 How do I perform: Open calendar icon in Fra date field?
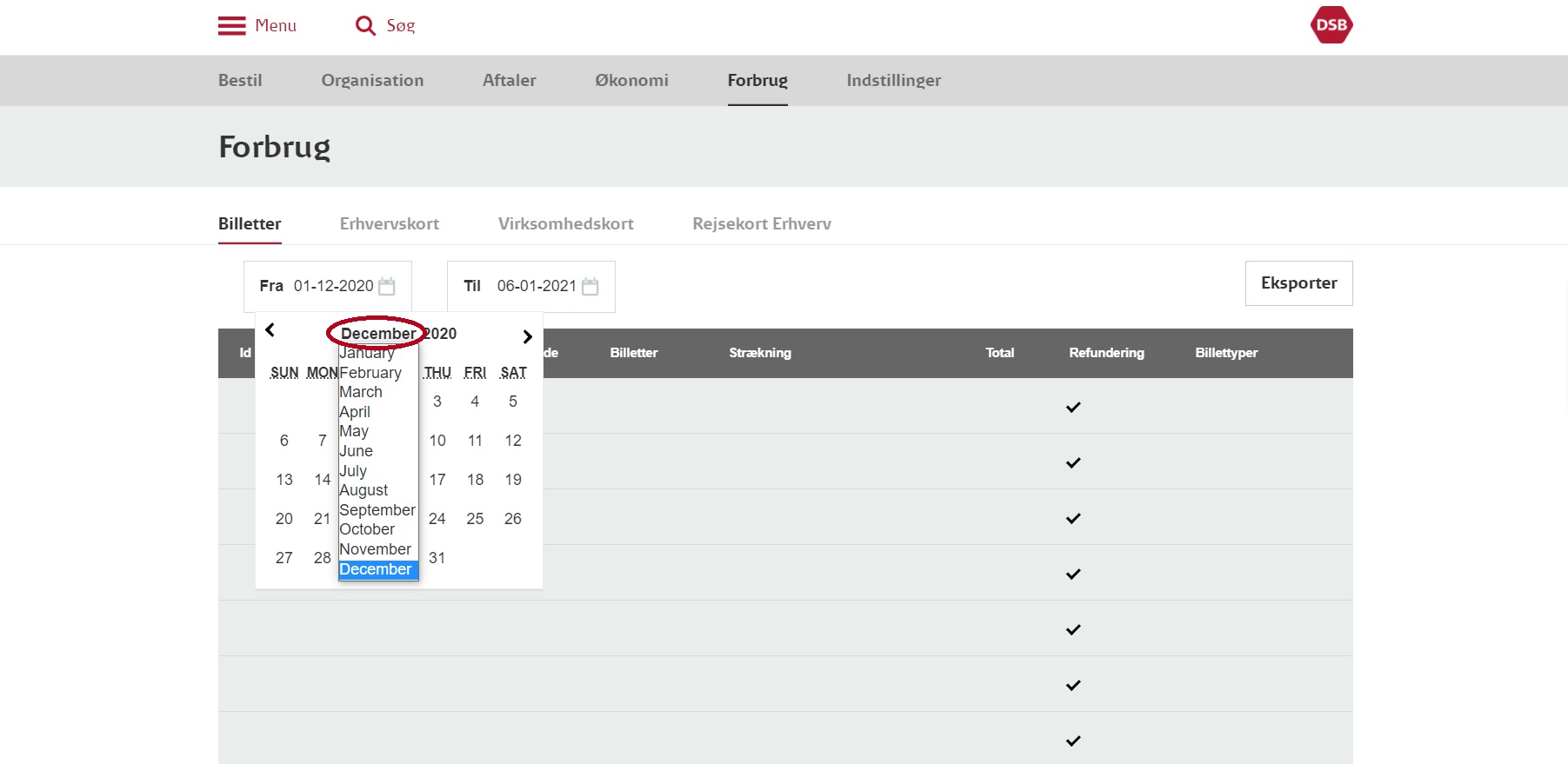coord(387,286)
